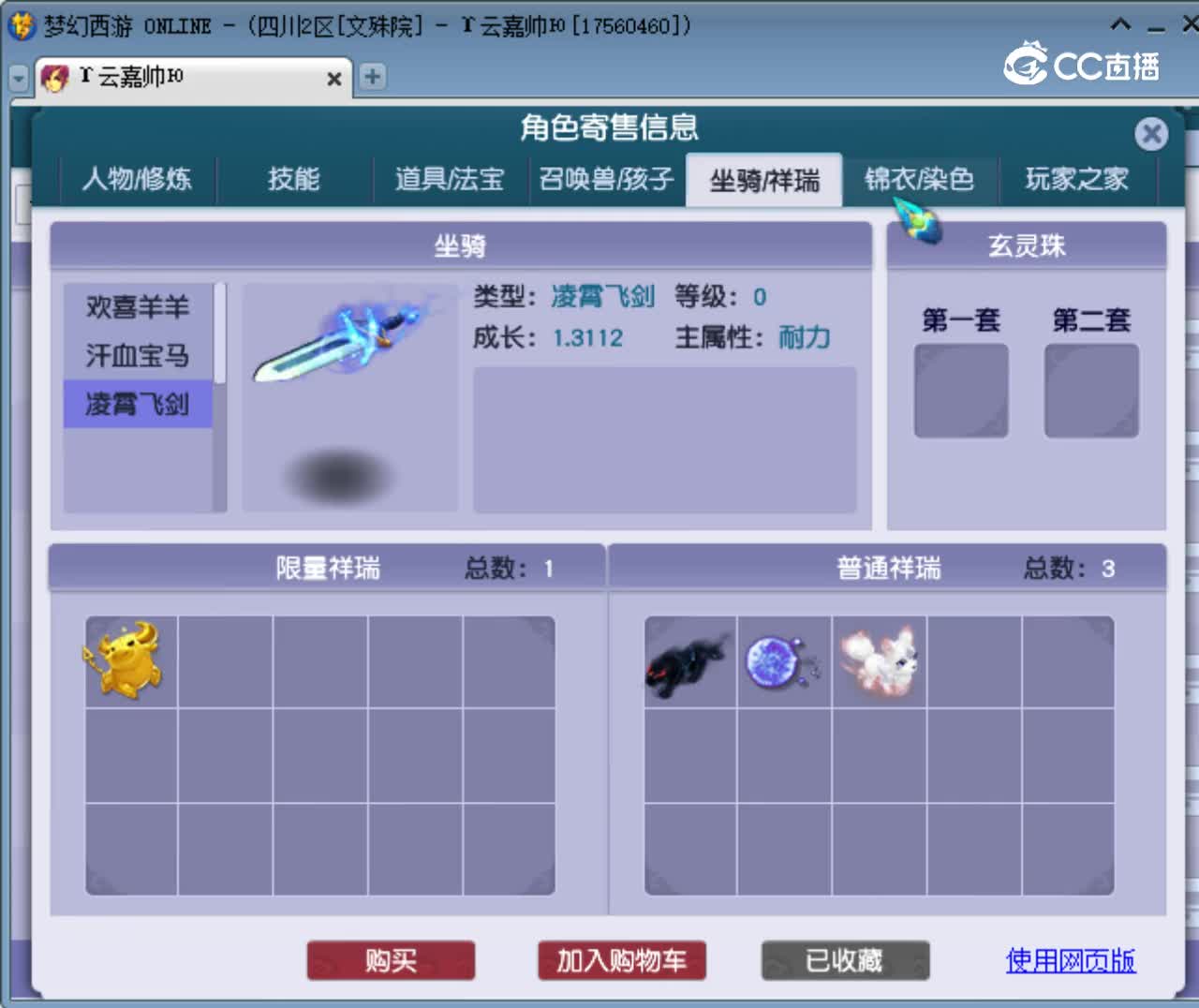The width and height of the screenshot is (1199, 1008).
Task: Collapse the window with the up arrow
Action: [x=1120, y=25]
